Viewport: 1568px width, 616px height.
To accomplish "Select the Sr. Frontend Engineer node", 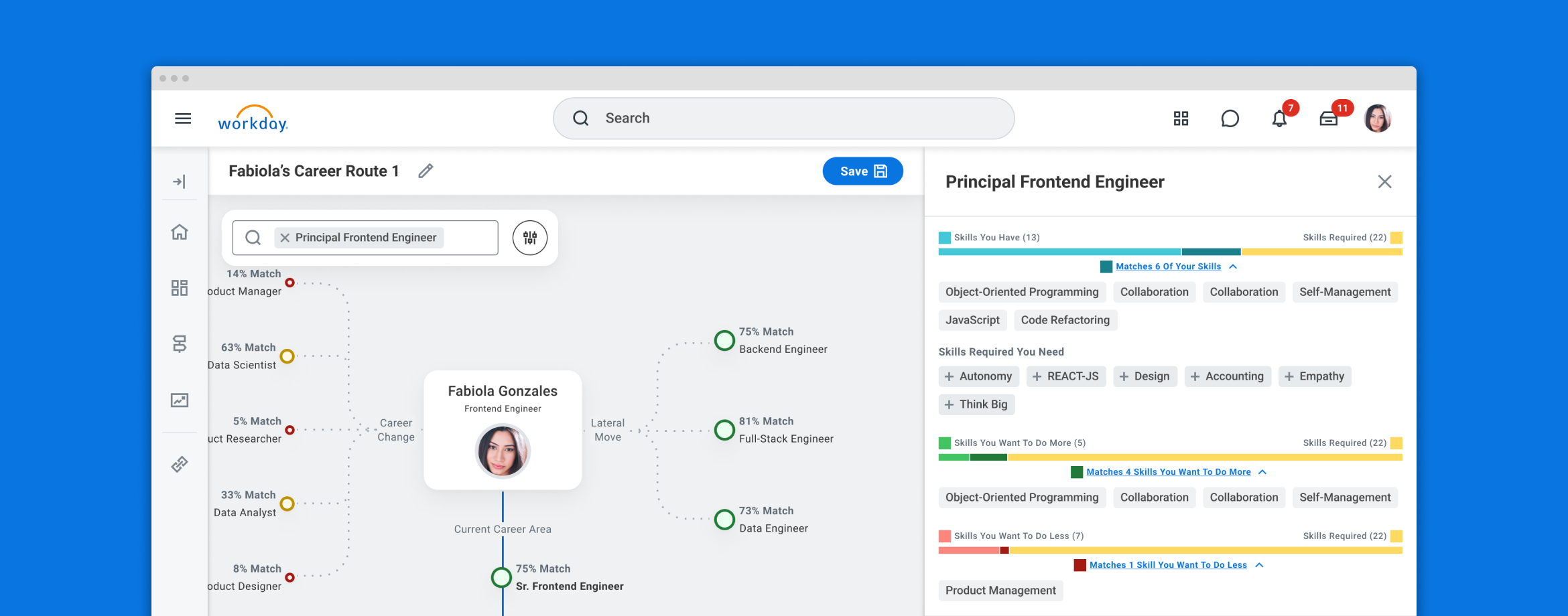I will coord(501,577).
